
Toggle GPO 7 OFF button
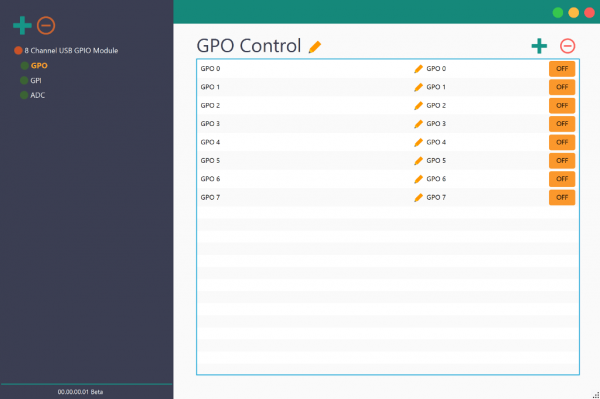[562, 197]
